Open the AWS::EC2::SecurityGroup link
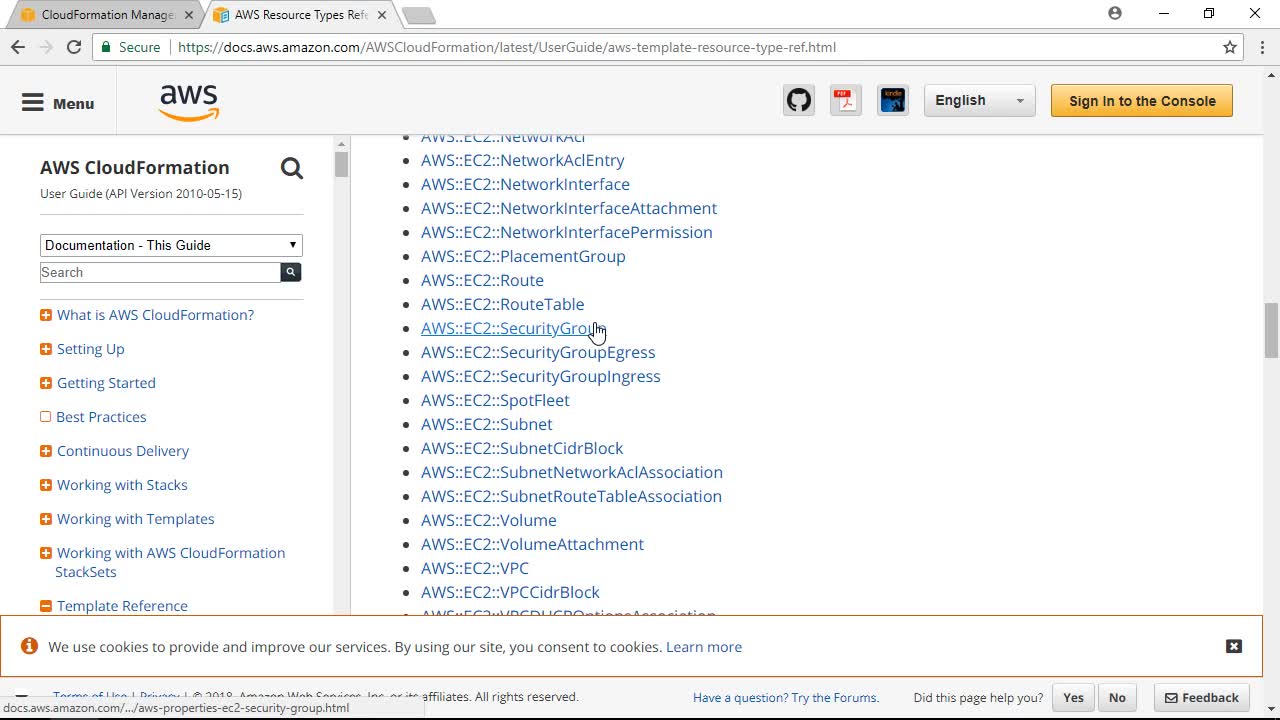Viewport: 1280px width, 720px height. 512,328
